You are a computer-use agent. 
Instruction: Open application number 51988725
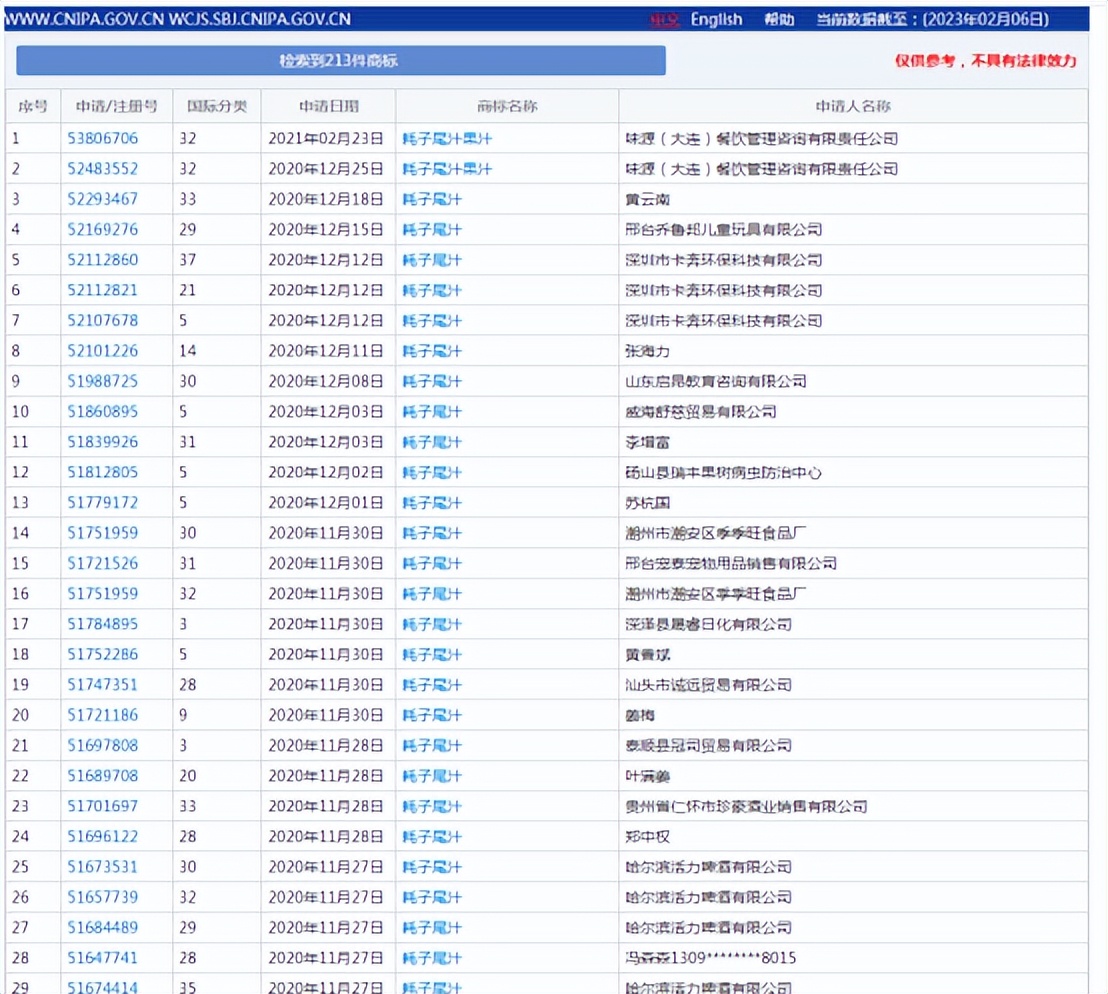(x=103, y=381)
